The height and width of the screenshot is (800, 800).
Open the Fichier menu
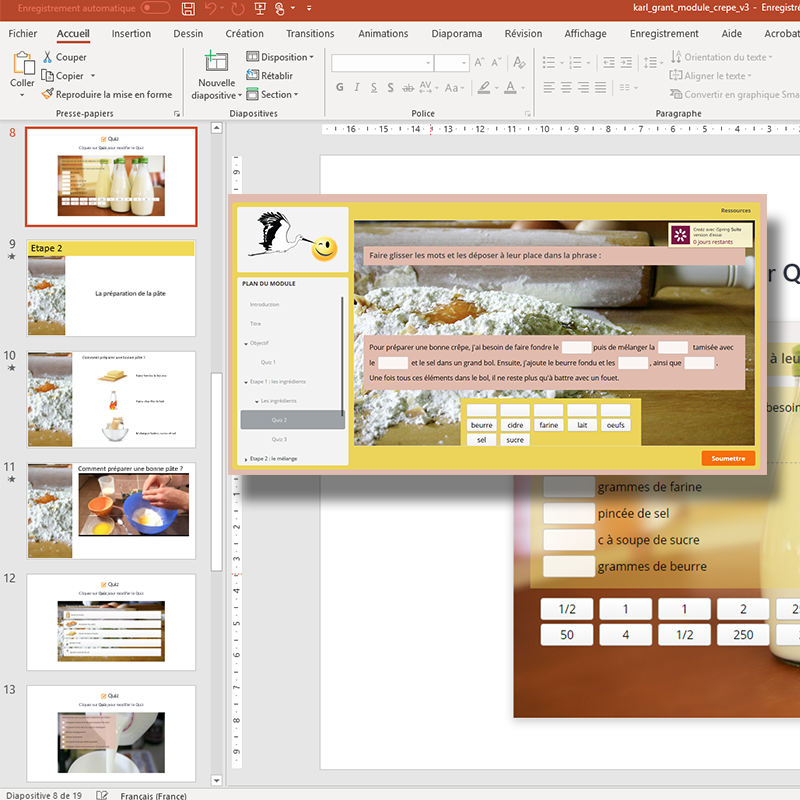[22, 34]
